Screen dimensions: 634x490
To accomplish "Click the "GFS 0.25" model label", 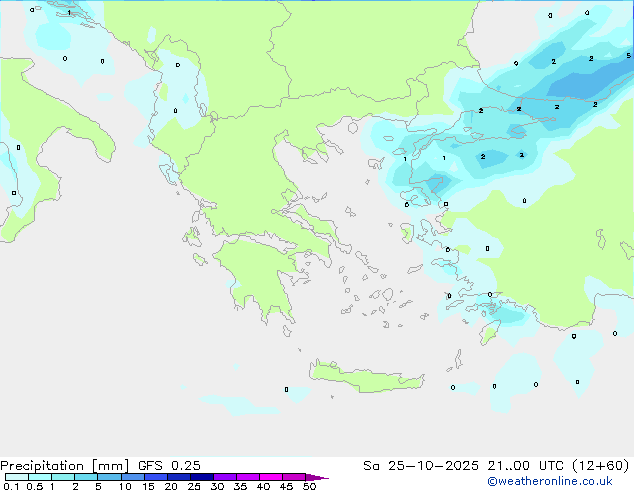I will coord(169,466).
